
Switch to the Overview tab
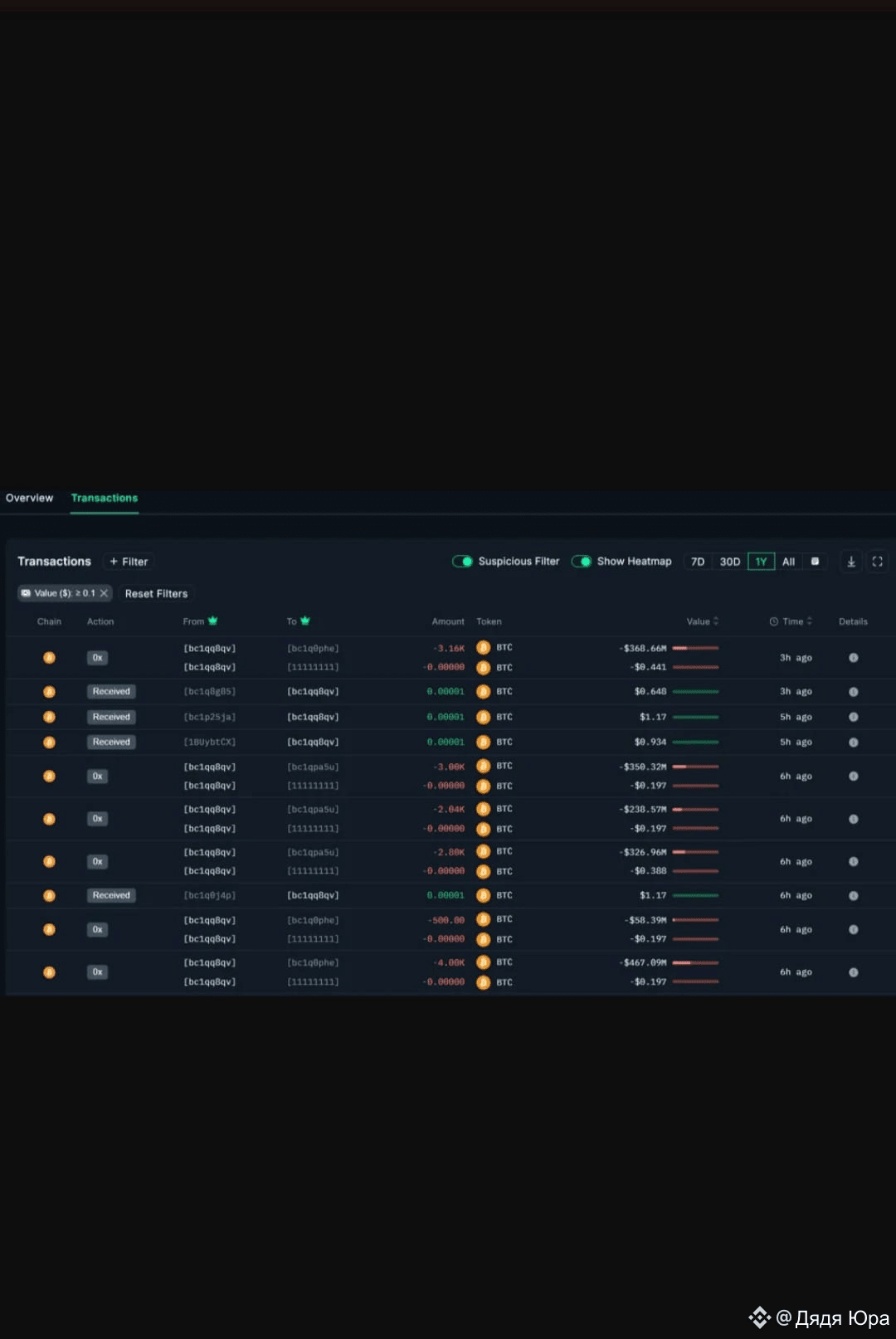point(29,498)
